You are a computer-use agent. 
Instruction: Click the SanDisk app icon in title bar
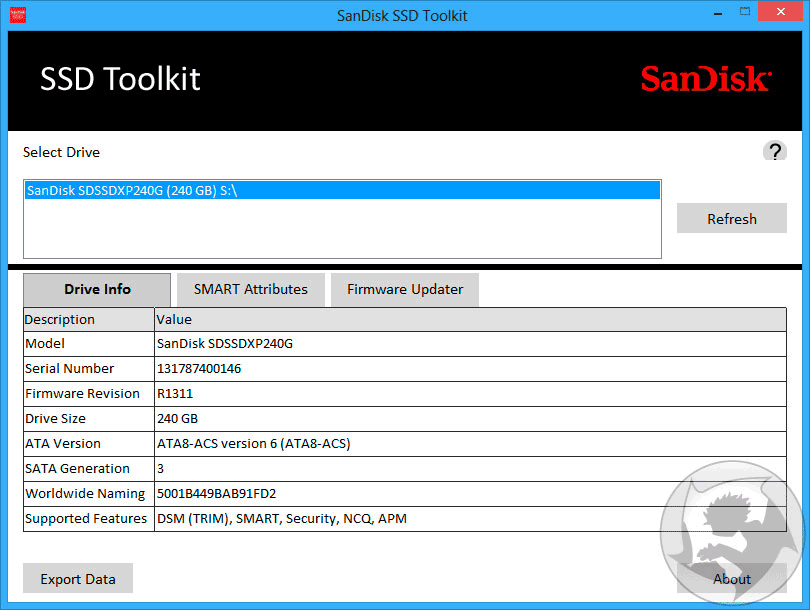(17, 15)
